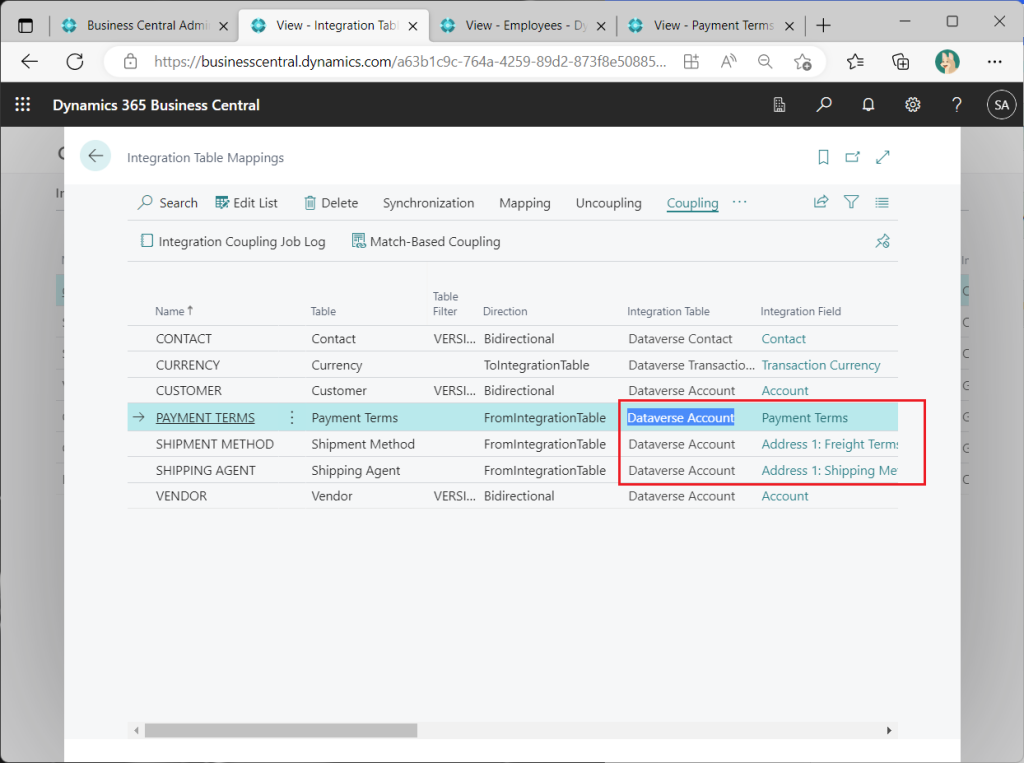Click the Integration Field column header

click(x=800, y=311)
